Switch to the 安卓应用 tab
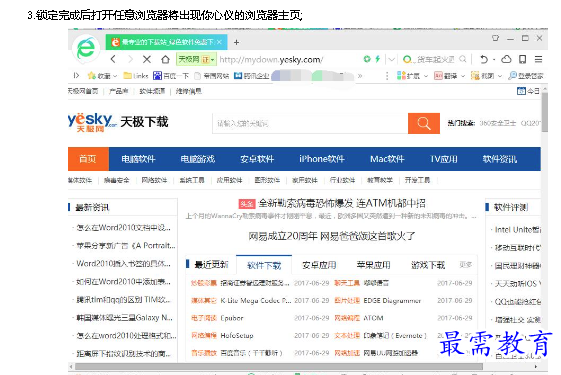This screenshot has width=561, height=375. (x=319, y=265)
